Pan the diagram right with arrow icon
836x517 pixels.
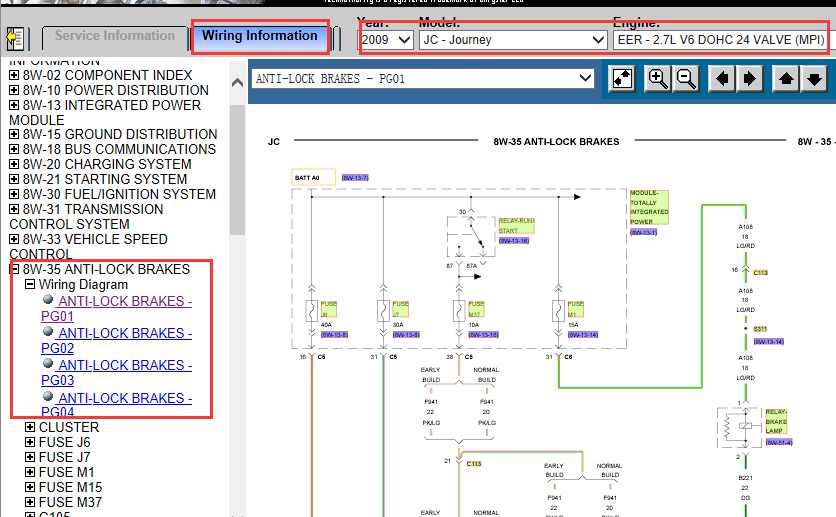[750, 79]
